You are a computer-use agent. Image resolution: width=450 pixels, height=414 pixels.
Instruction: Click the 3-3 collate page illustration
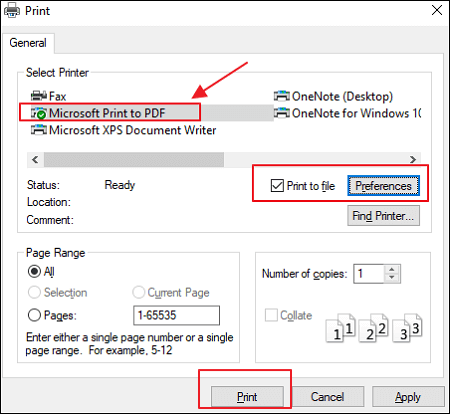point(407,328)
